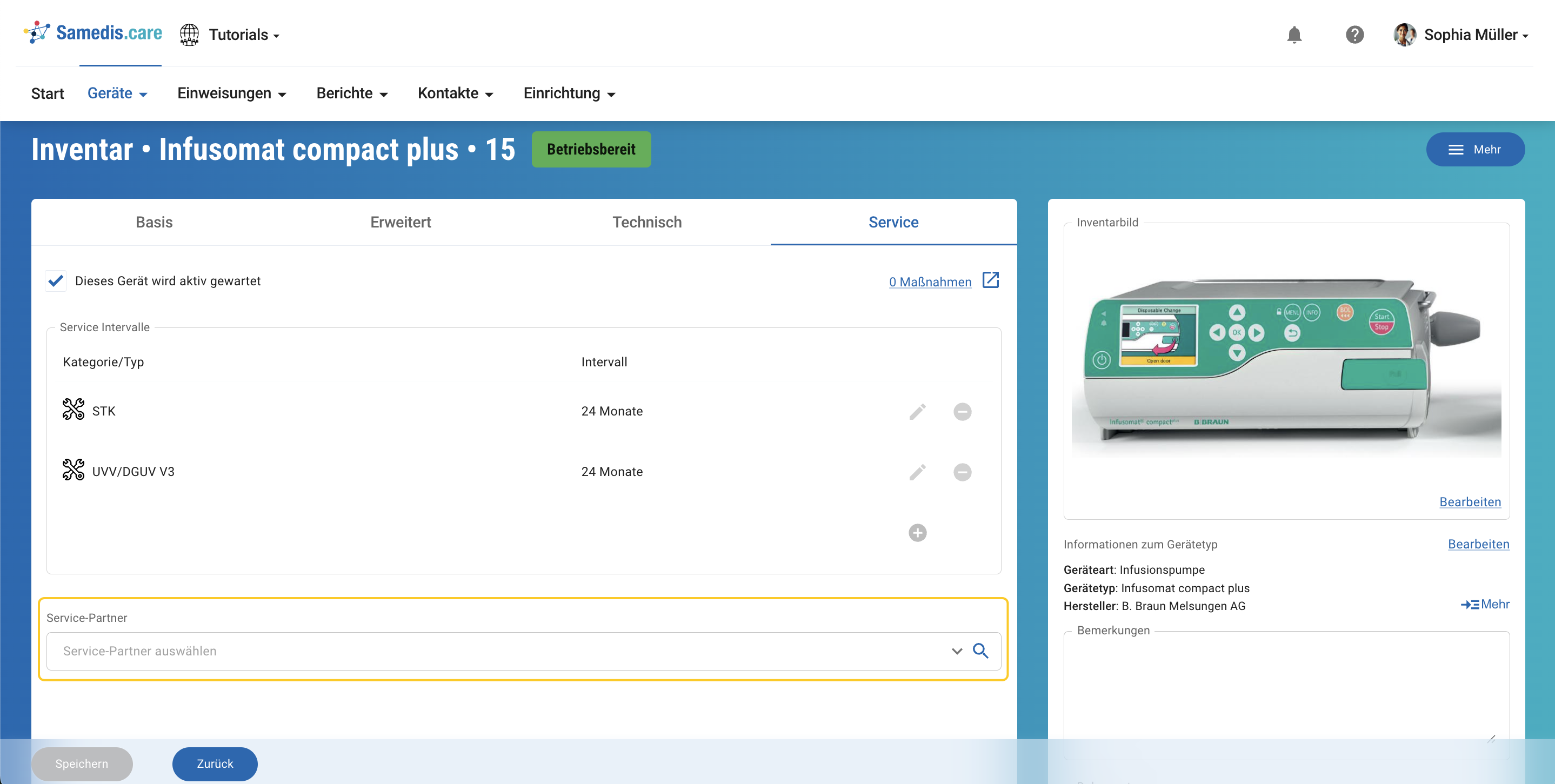Remove the STK service interval

click(962, 412)
